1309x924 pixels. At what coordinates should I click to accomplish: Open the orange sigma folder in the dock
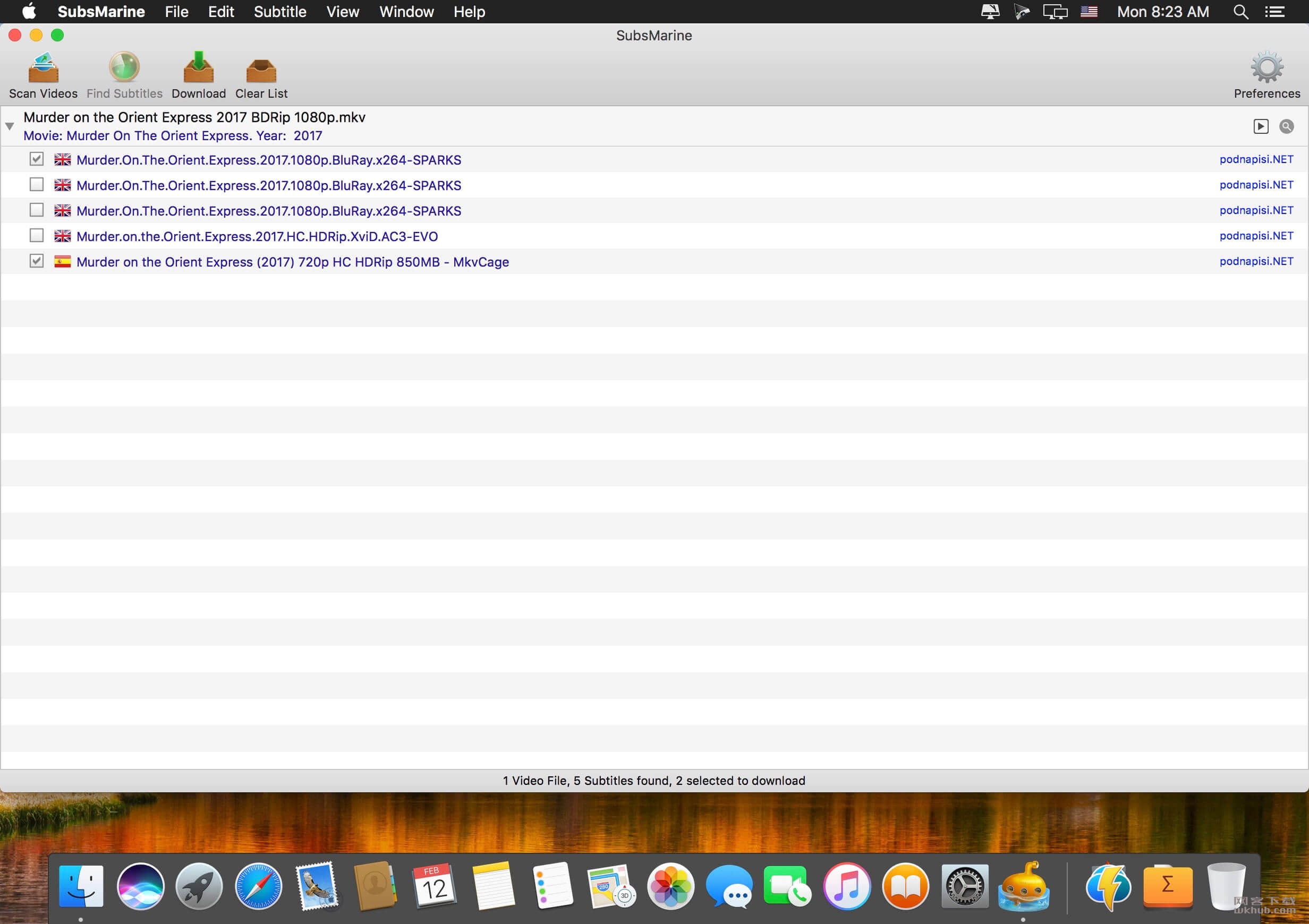point(1168,886)
